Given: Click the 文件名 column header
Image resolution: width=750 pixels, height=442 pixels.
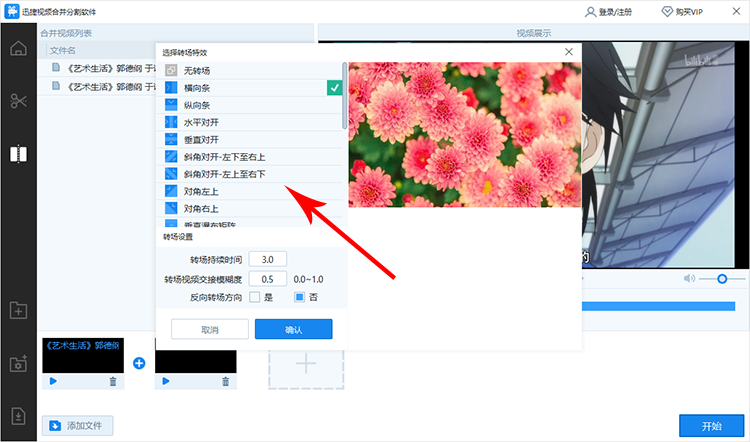Looking at the screenshot, I should (63, 50).
